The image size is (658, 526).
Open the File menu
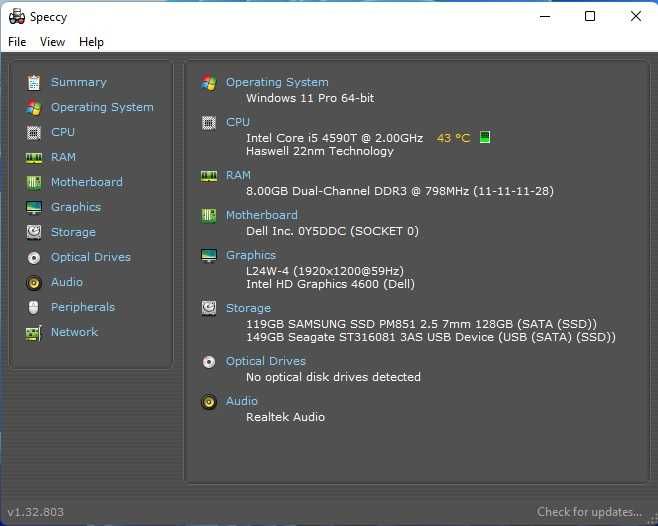pos(17,42)
